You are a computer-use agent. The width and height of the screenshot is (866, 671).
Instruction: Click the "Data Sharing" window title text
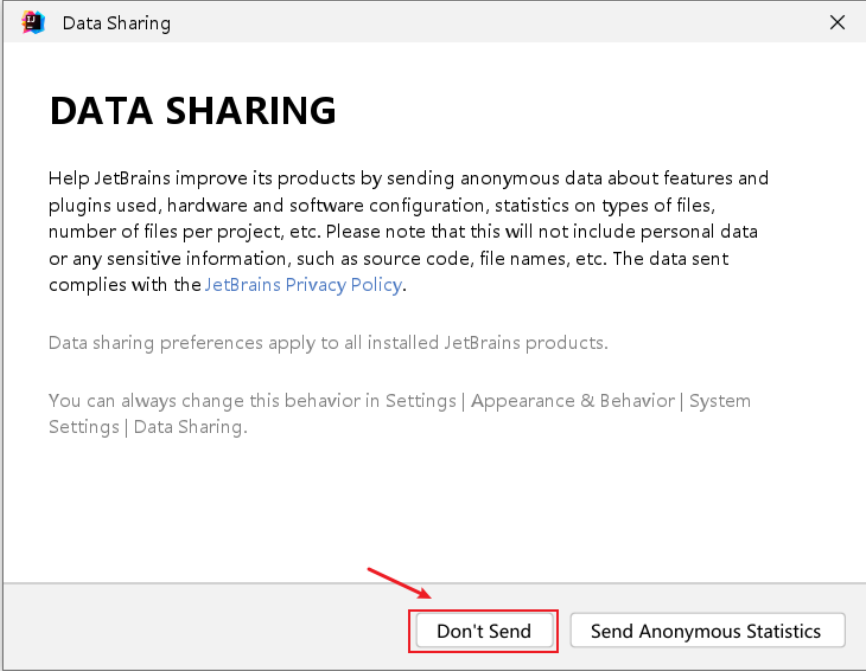[117, 23]
